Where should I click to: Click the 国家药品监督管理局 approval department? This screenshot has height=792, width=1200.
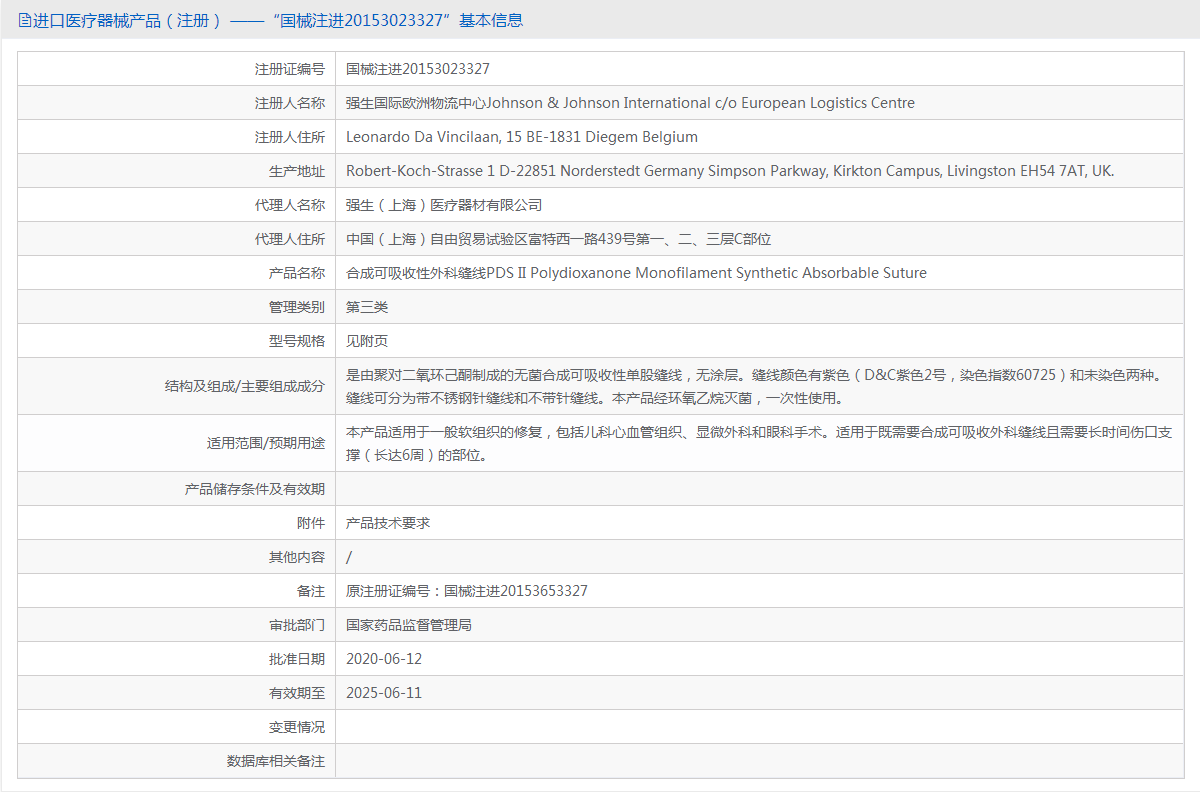coord(409,625)
